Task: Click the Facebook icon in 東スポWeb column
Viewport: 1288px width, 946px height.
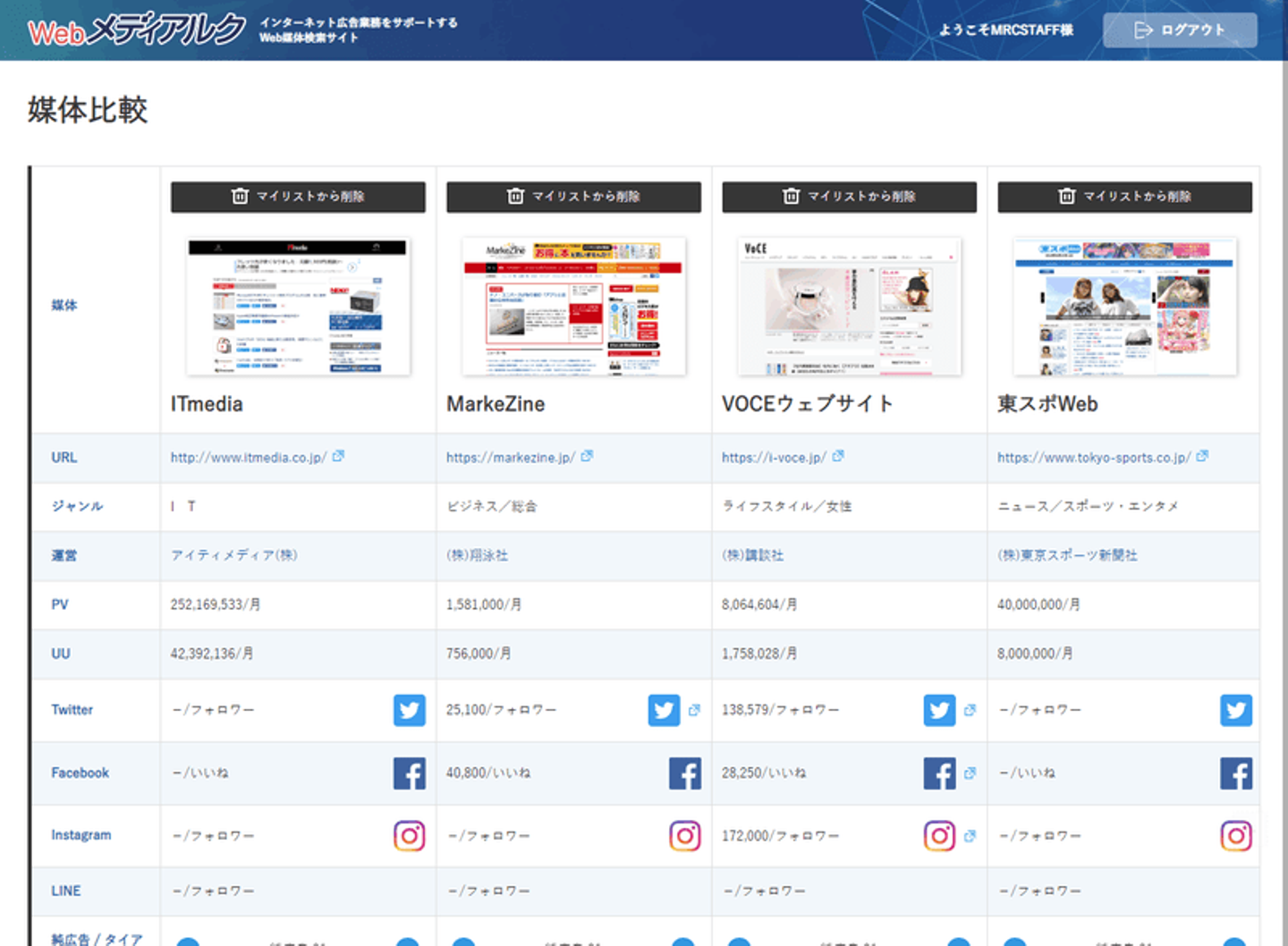Action: [x=1236, y=773]
